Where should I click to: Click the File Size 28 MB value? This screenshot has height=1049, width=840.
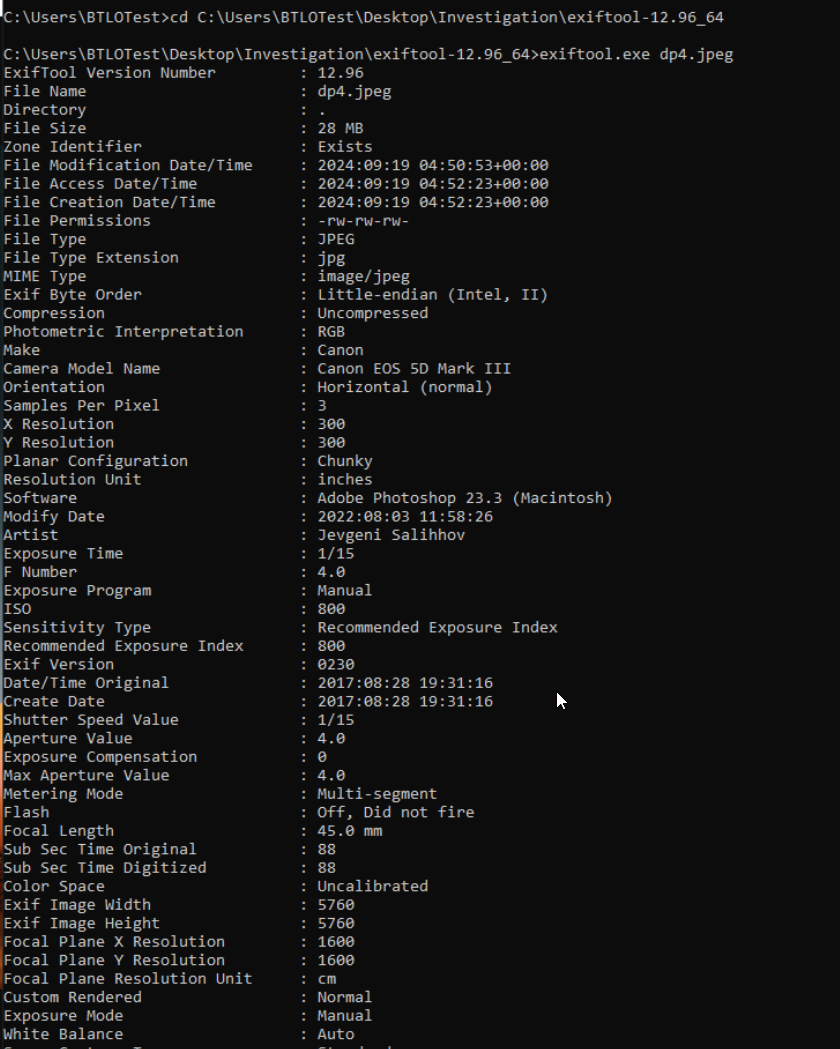340,128
